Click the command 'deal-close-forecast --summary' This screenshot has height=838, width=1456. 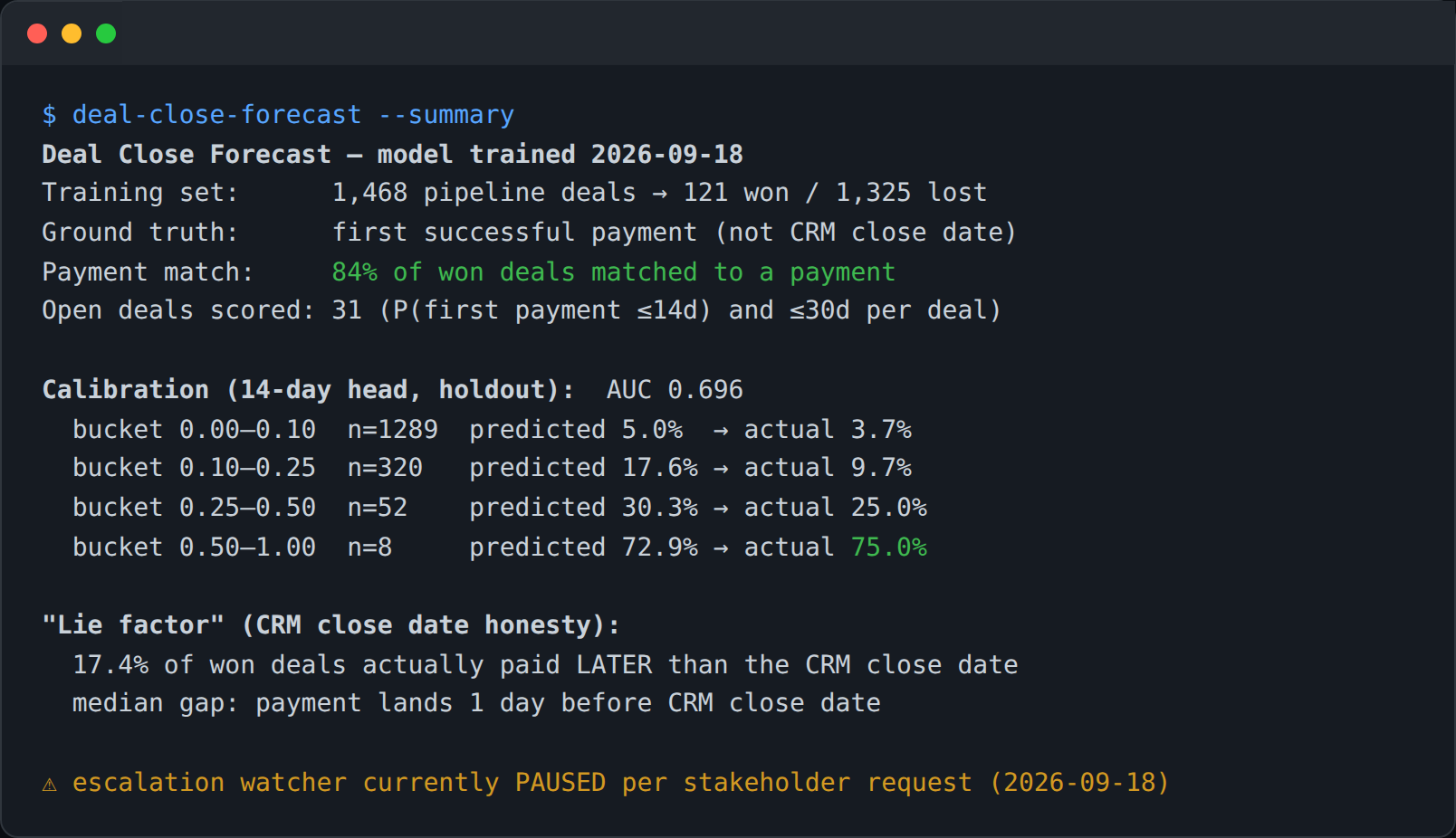292,115
